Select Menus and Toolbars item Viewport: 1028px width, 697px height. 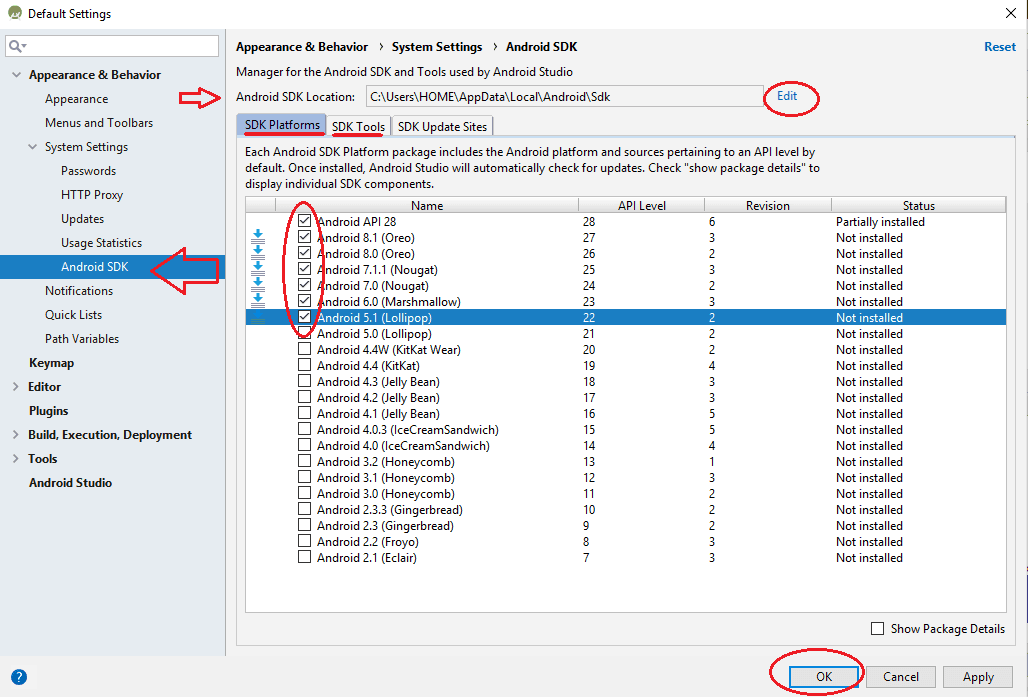(99, 123)
